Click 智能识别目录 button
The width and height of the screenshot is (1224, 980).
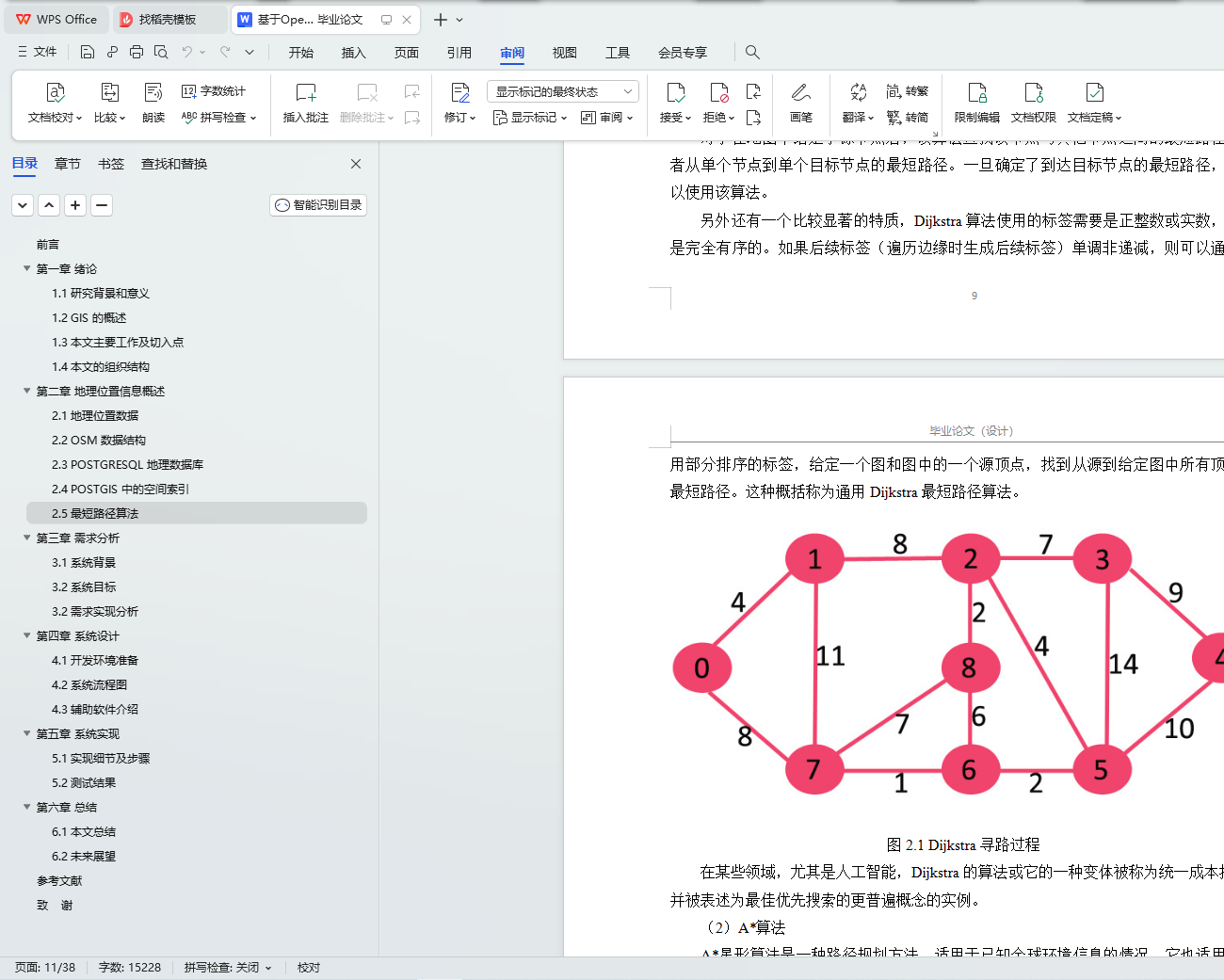318,205
